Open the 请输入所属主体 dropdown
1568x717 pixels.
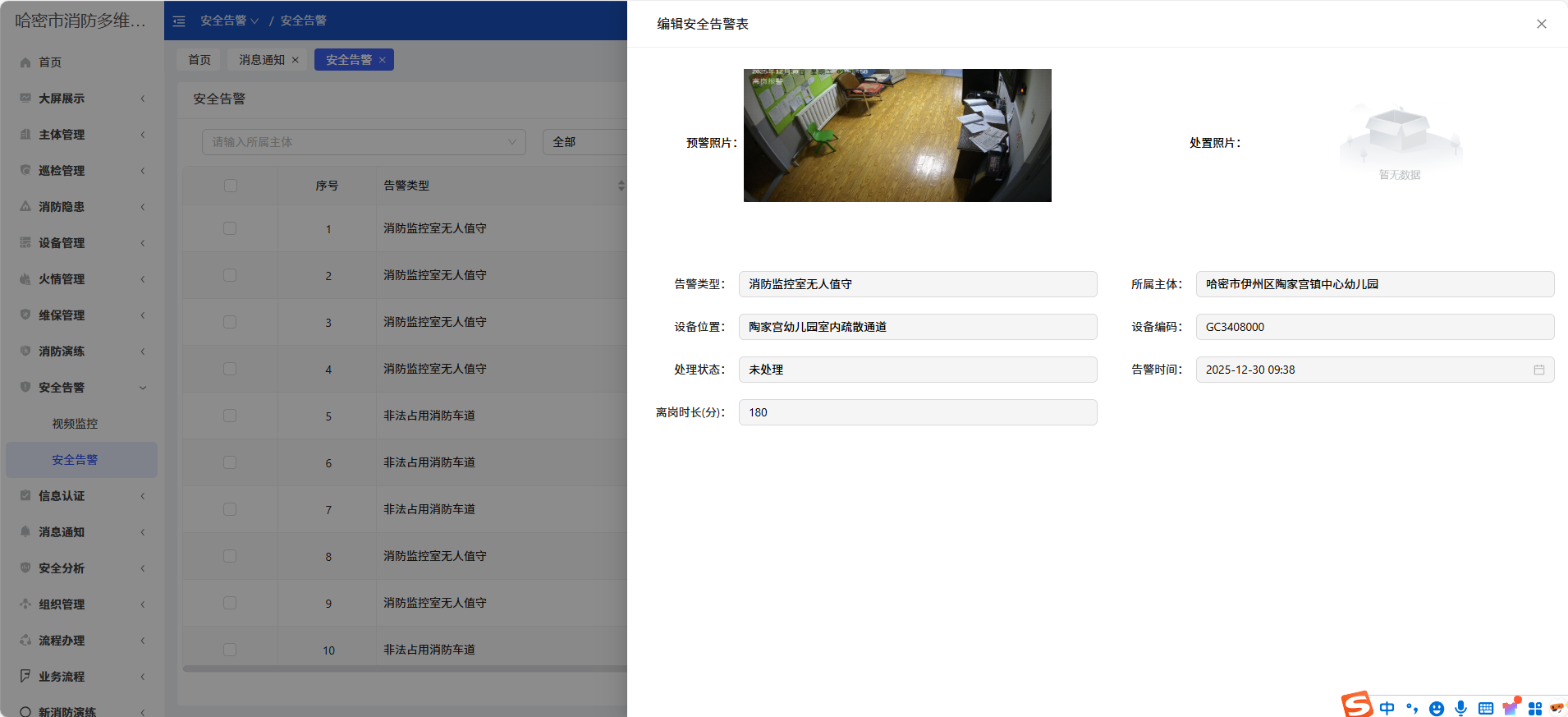[x=363, y=142]
